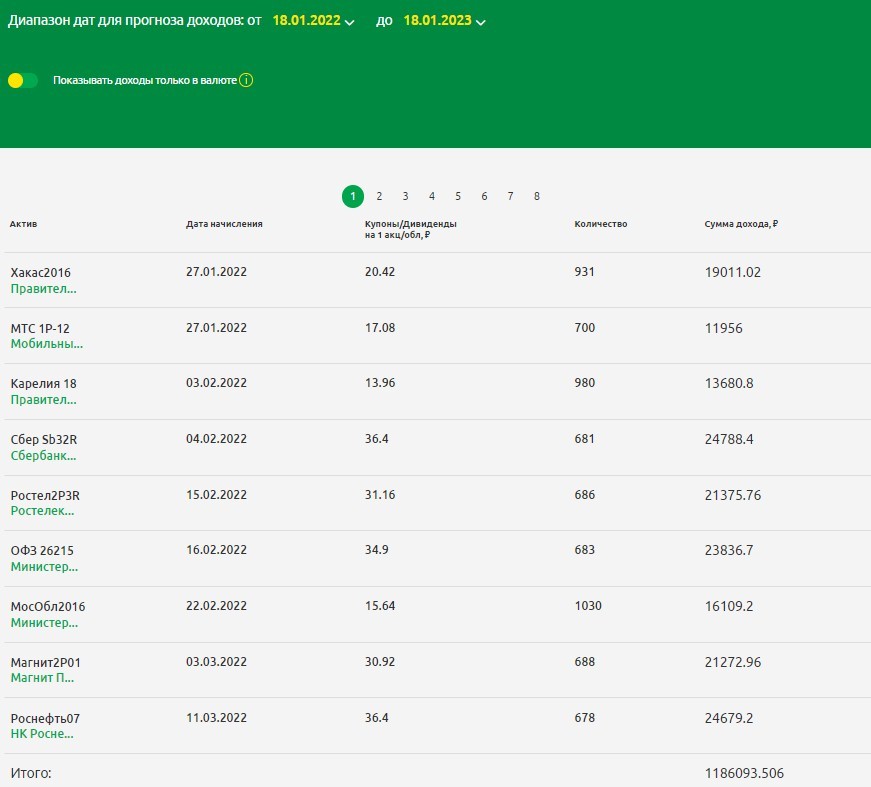The image size is (871, 787).
Task: Select page 5 in pagination
Action: (x=458, y=196)
